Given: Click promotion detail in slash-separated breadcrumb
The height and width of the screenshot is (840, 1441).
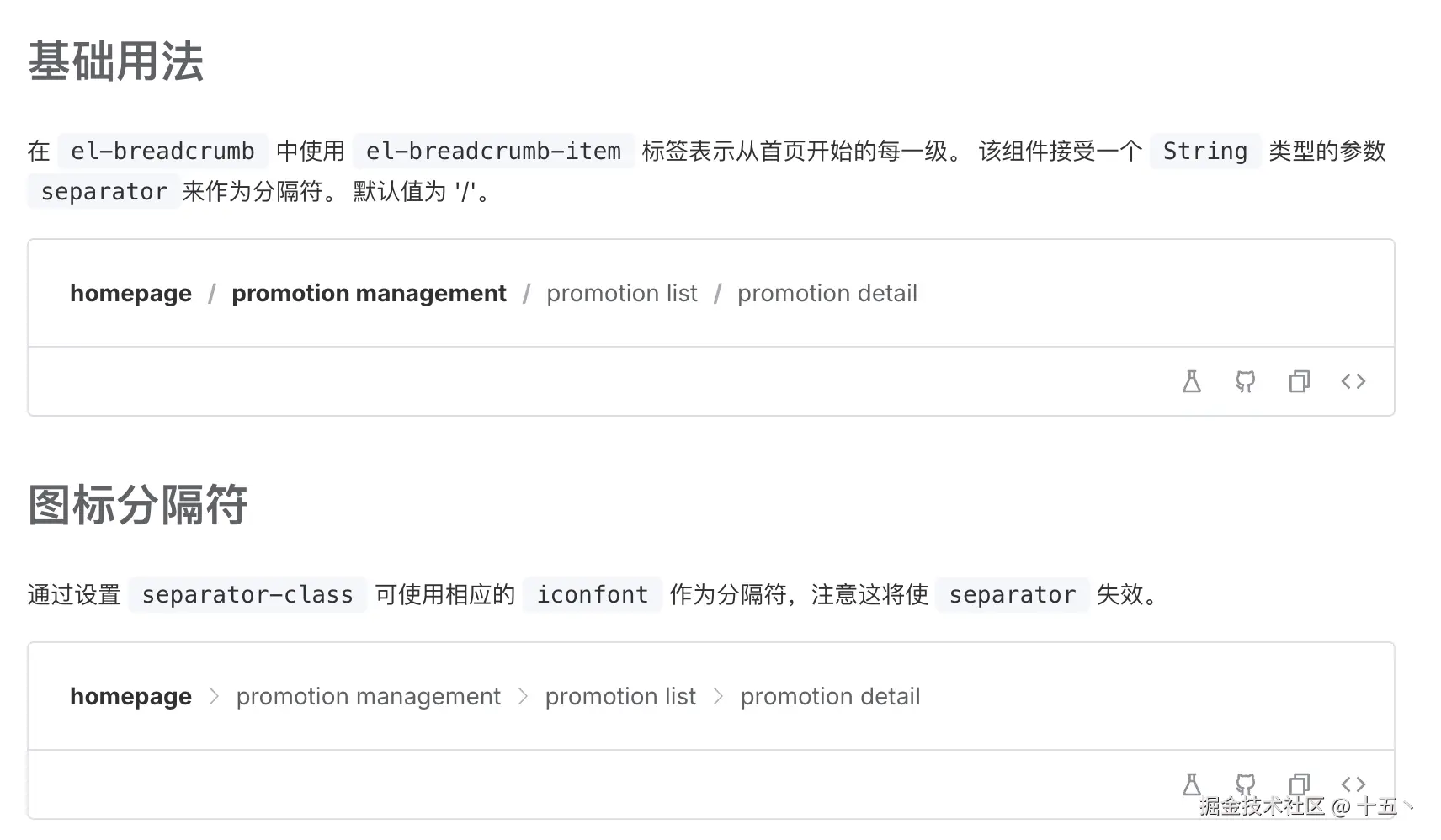Looking at the screenshot, I should pos(827,294).
